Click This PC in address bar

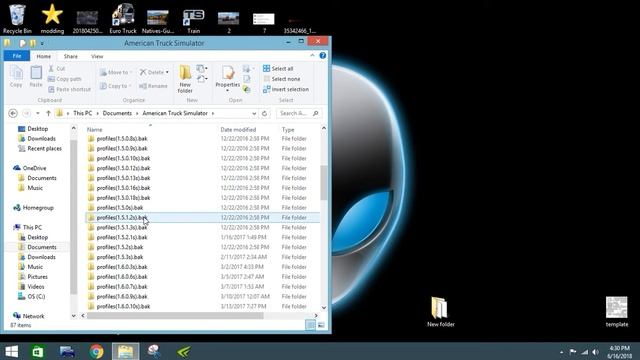coord(82,113)
